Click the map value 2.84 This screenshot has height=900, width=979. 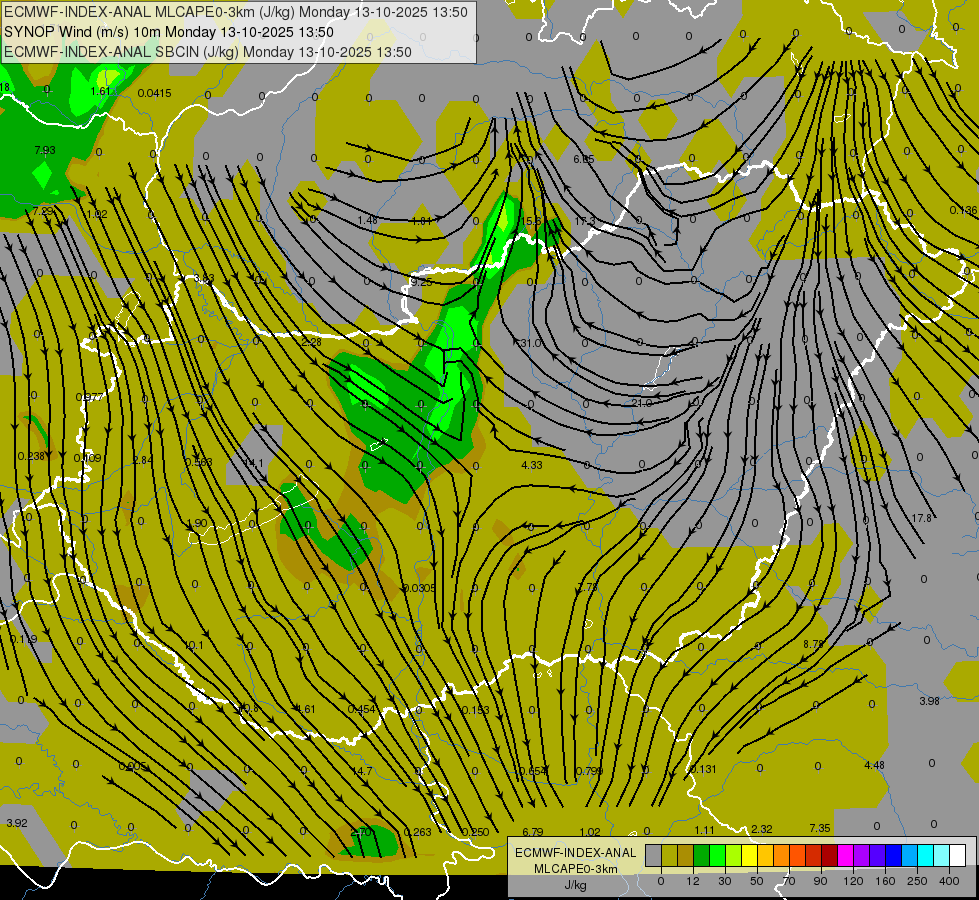coord(143,460)
